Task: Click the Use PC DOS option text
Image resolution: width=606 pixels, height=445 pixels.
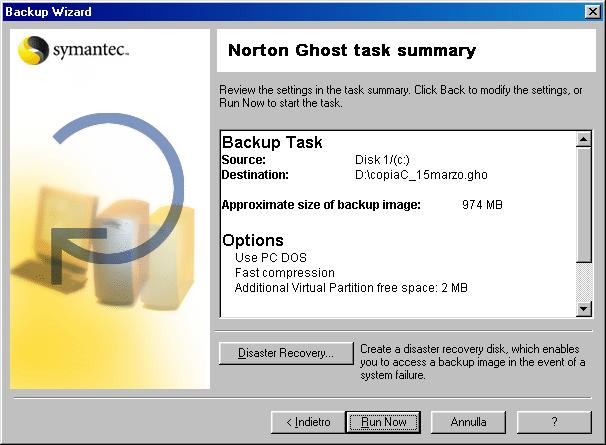Action: [x=271, y=257]
